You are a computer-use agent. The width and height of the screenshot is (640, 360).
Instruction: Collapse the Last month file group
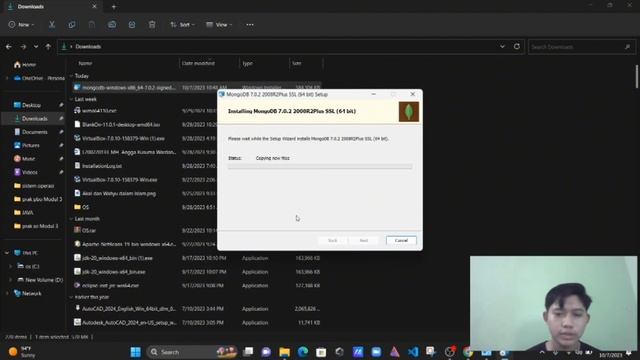click(71, 219)
